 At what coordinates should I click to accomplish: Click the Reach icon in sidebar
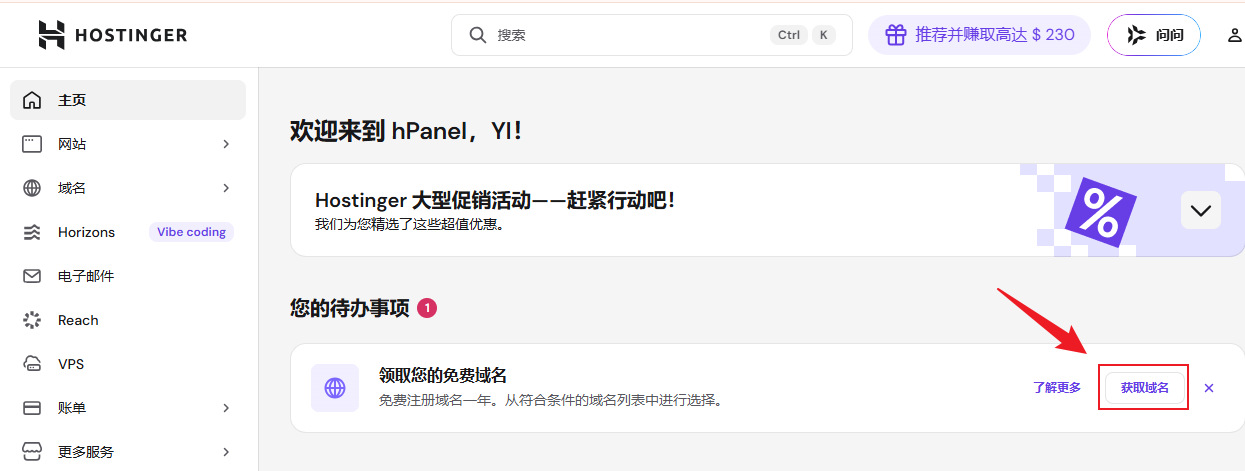pyautogui.click(x=32, y=320)
